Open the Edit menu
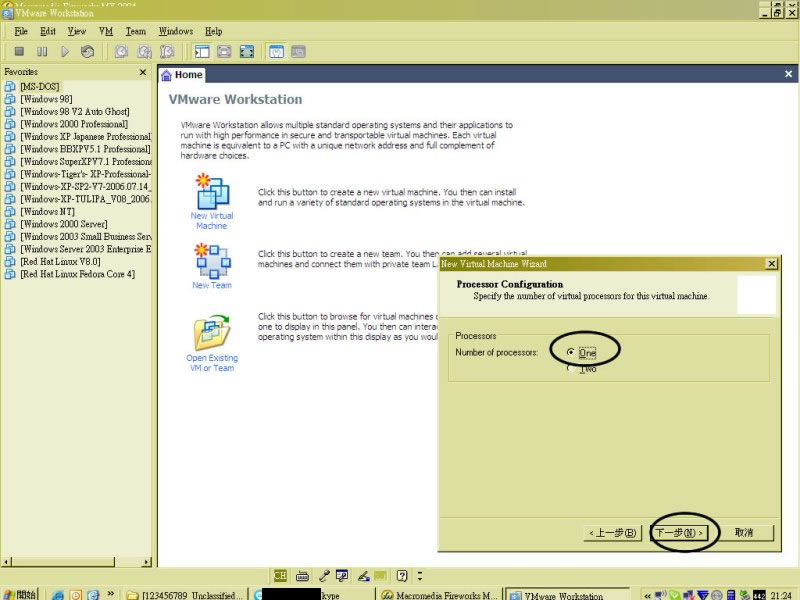Viewport: 800px width, 600px height. coord(47,31)
